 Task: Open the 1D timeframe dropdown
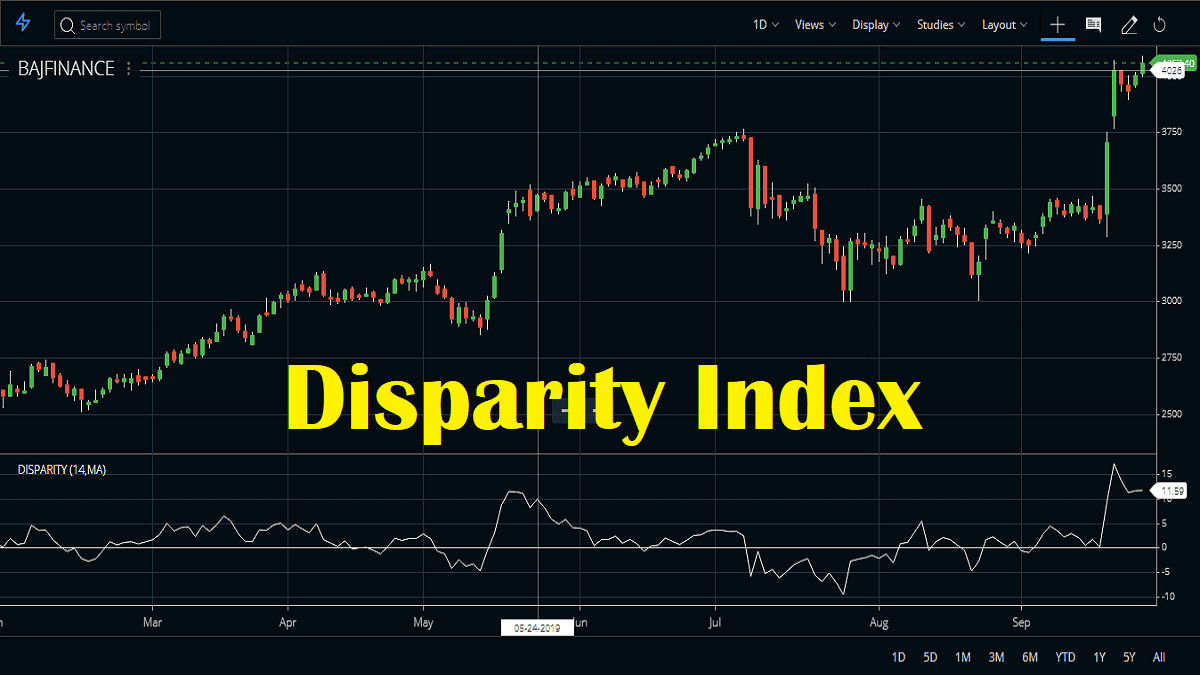765,24
